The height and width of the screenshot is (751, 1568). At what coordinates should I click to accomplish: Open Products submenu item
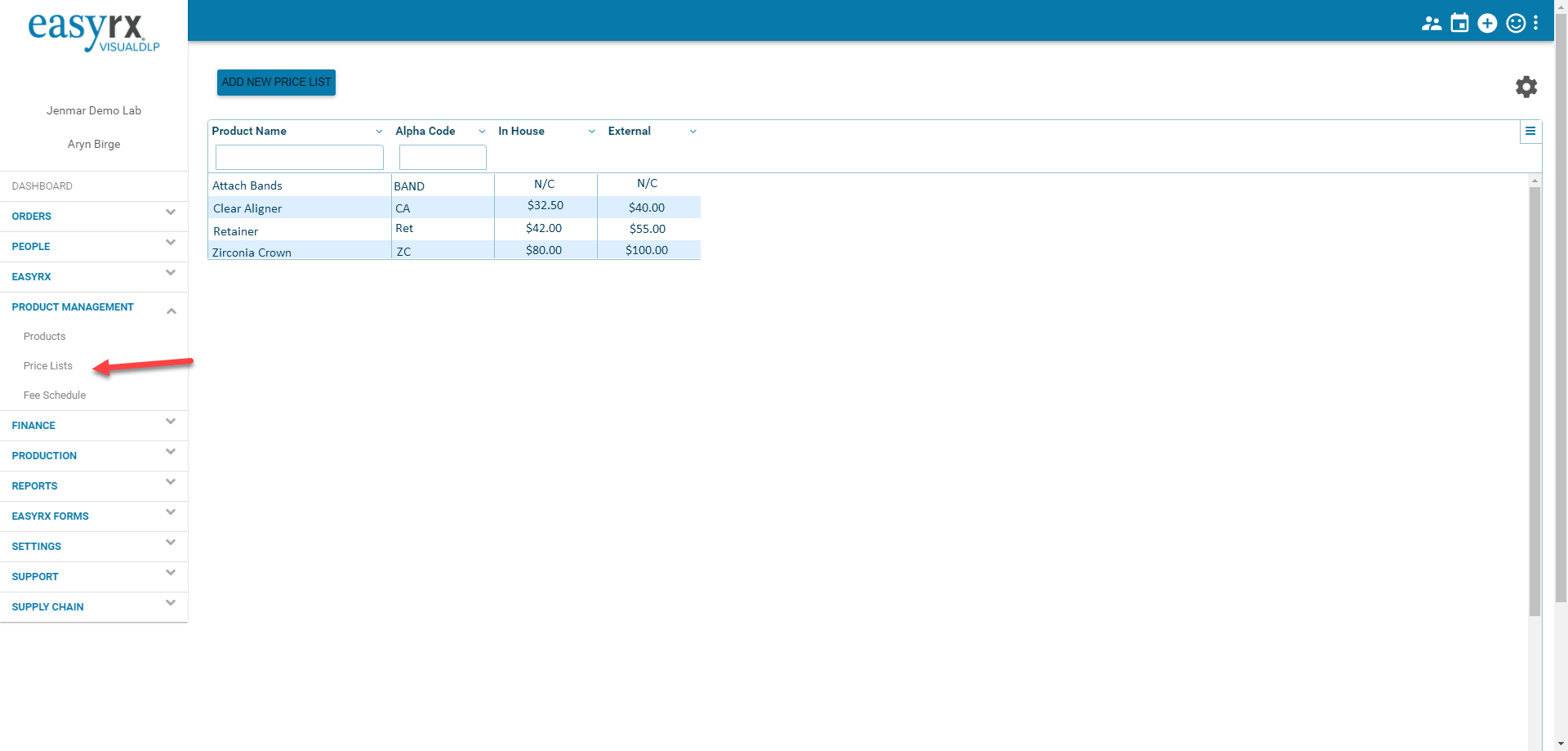click(44, 337)
